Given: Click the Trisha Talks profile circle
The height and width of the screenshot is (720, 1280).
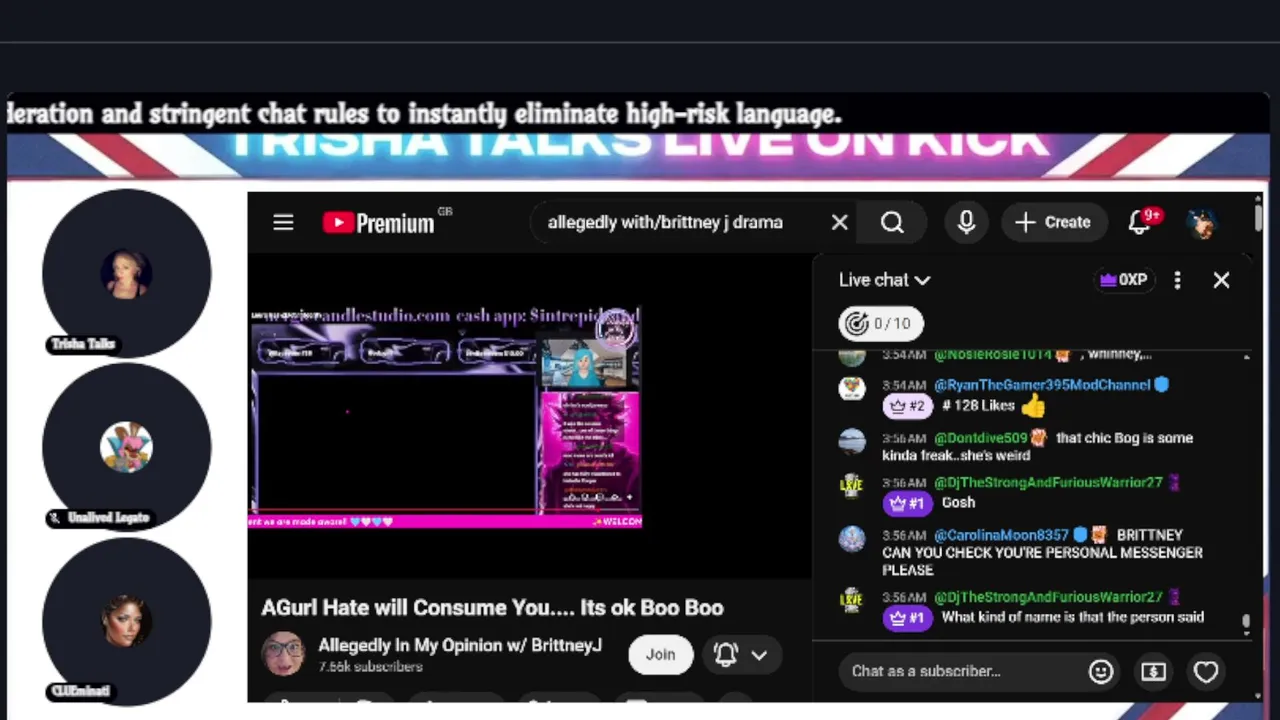Looking at the screenshot, I should click(x=126, y=273).
